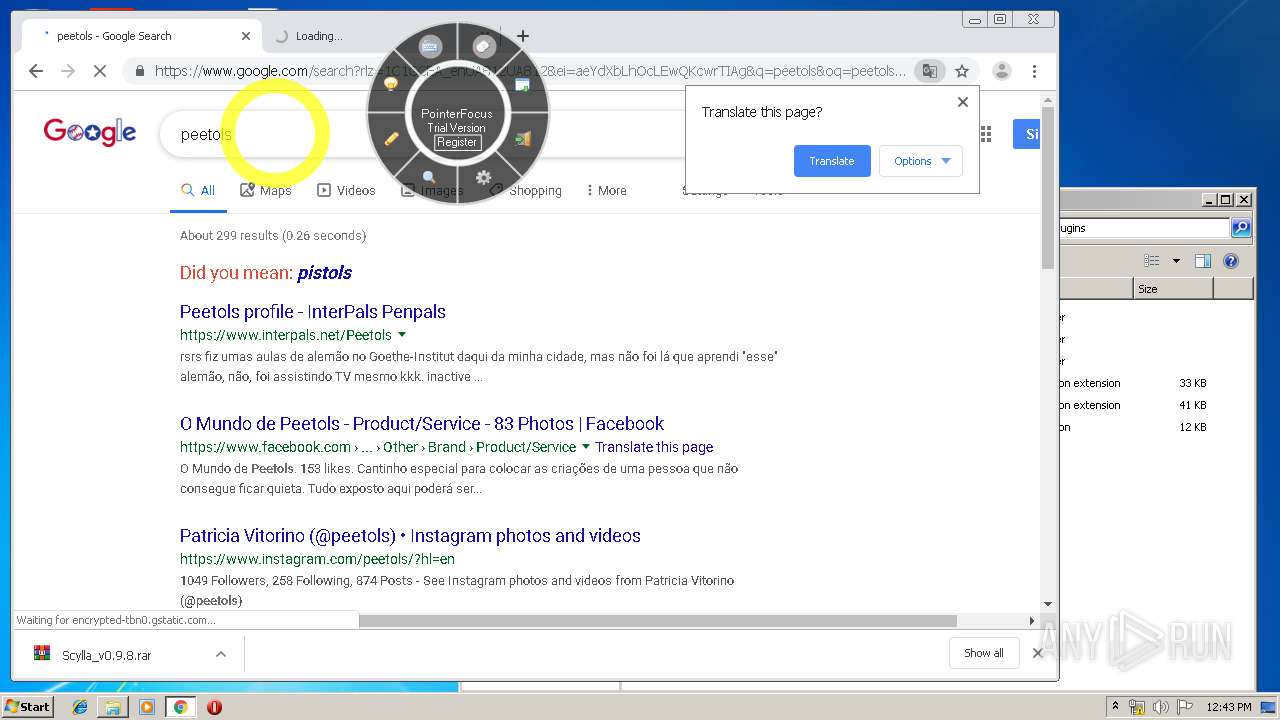Toggle the spotlight bulb tool in PointerFocus
The width and height of the screenshot is (1280, 720).
(392, 85)
